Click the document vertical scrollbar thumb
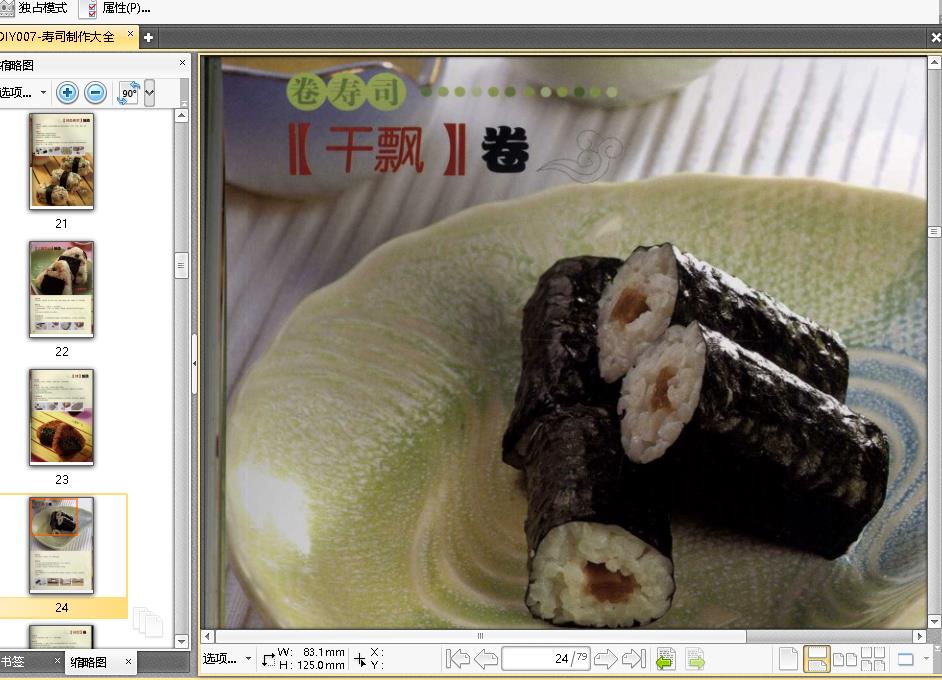 934,232
